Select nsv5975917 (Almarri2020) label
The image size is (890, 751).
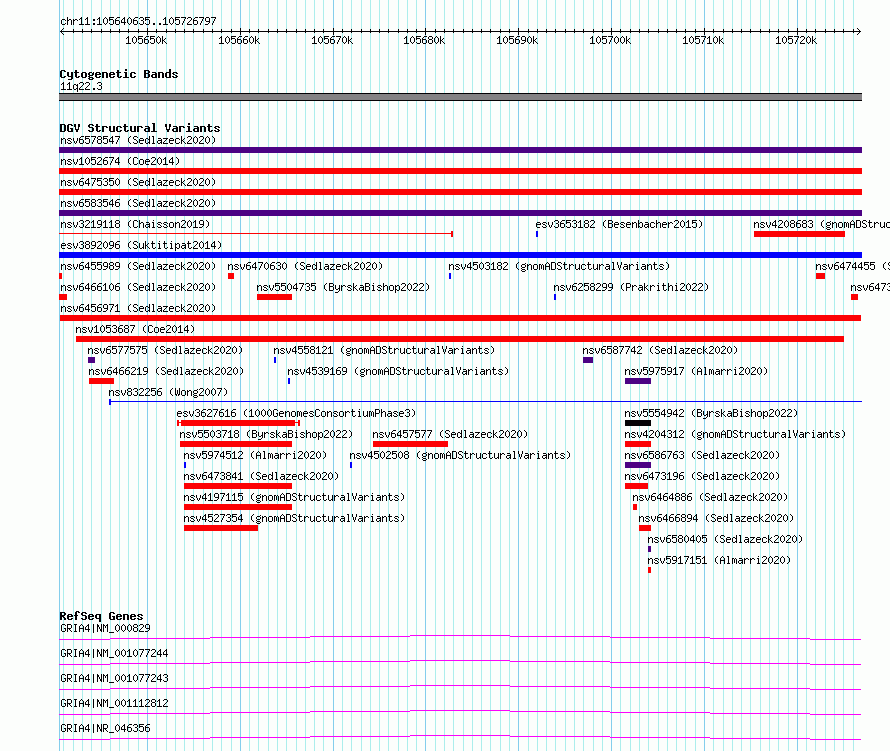[696, 371]
